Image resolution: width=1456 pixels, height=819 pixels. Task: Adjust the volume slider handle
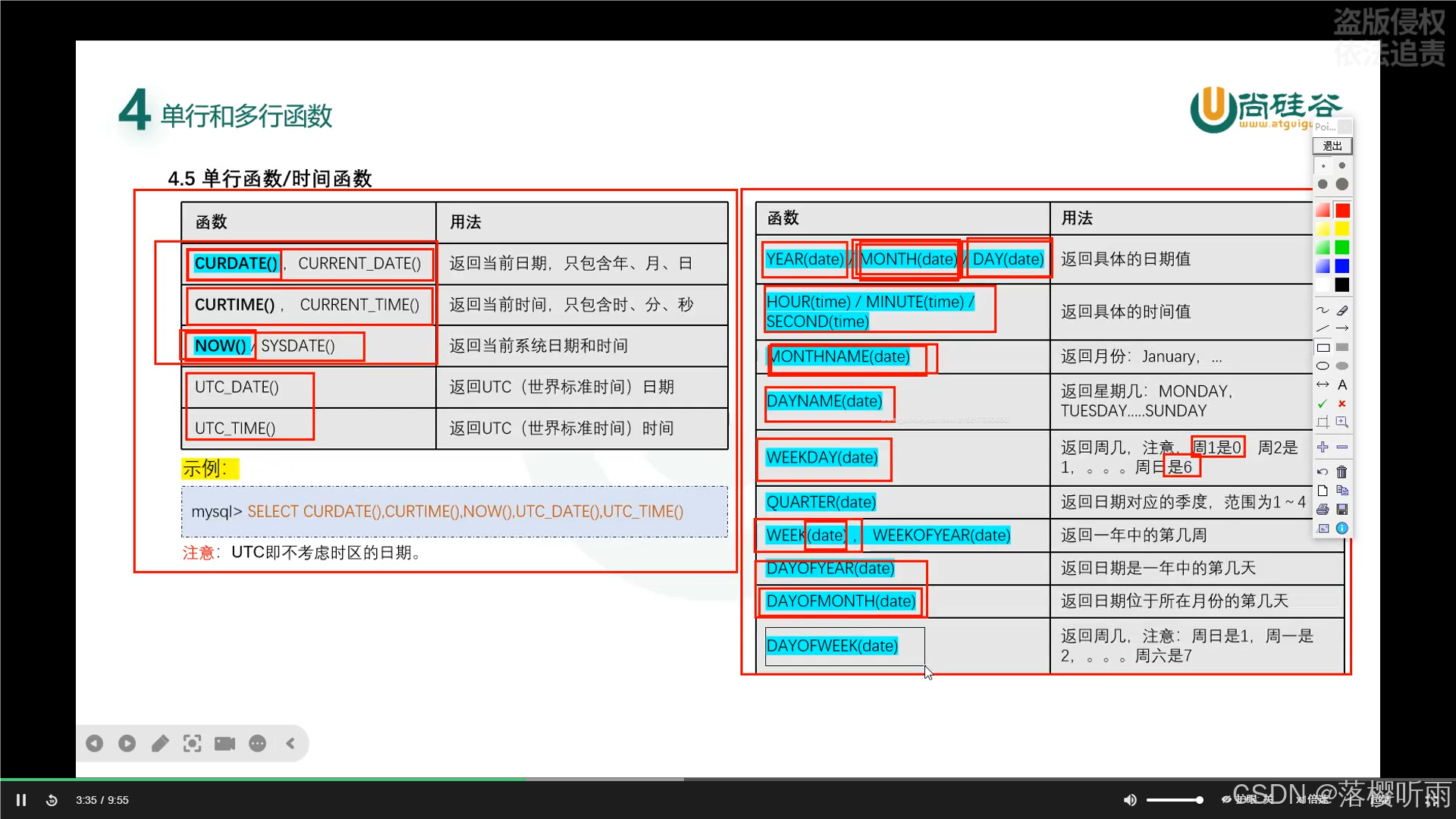tap(1199, 800)
